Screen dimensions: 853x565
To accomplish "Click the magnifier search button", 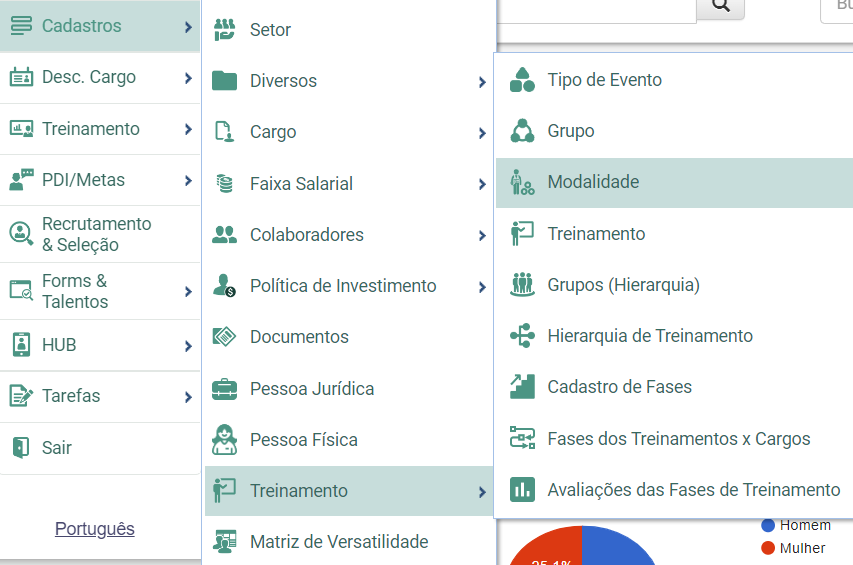I will 720,7.
